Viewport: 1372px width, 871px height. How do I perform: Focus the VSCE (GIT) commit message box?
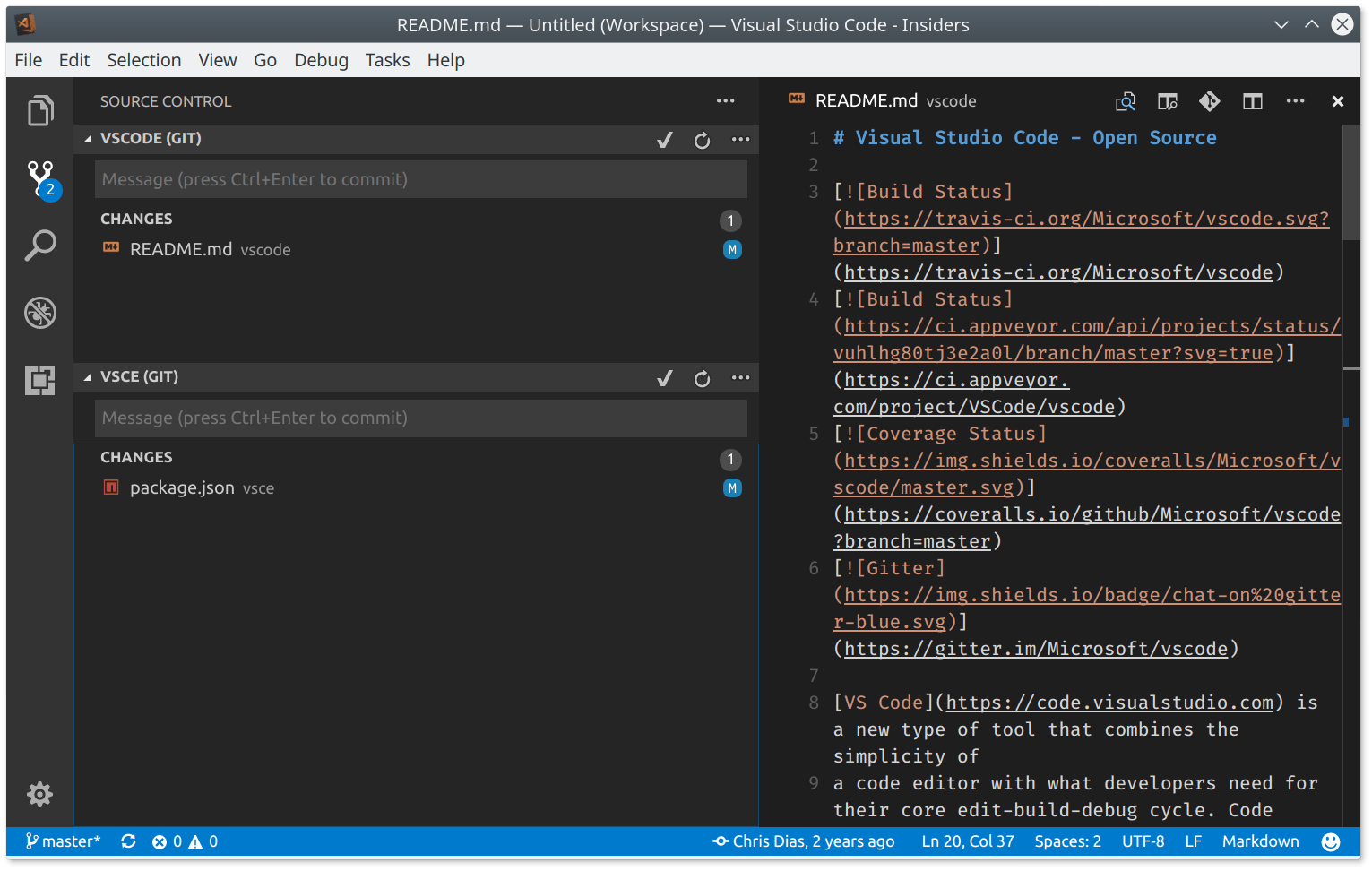[421, 418]
